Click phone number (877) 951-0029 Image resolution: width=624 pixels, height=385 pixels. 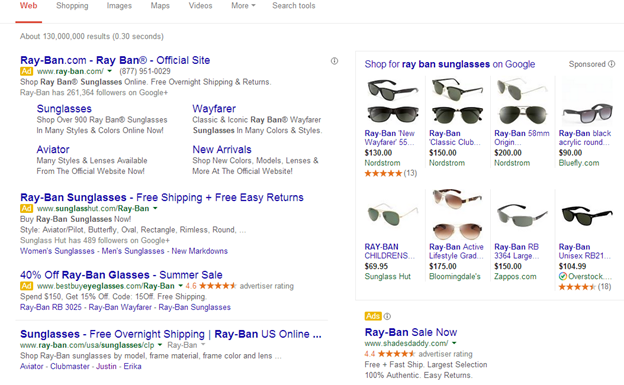pos(145,71)
